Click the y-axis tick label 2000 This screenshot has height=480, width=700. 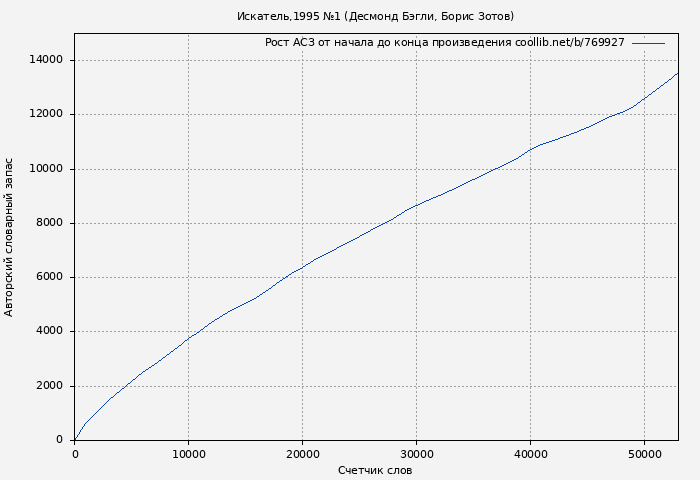point(49,386)
